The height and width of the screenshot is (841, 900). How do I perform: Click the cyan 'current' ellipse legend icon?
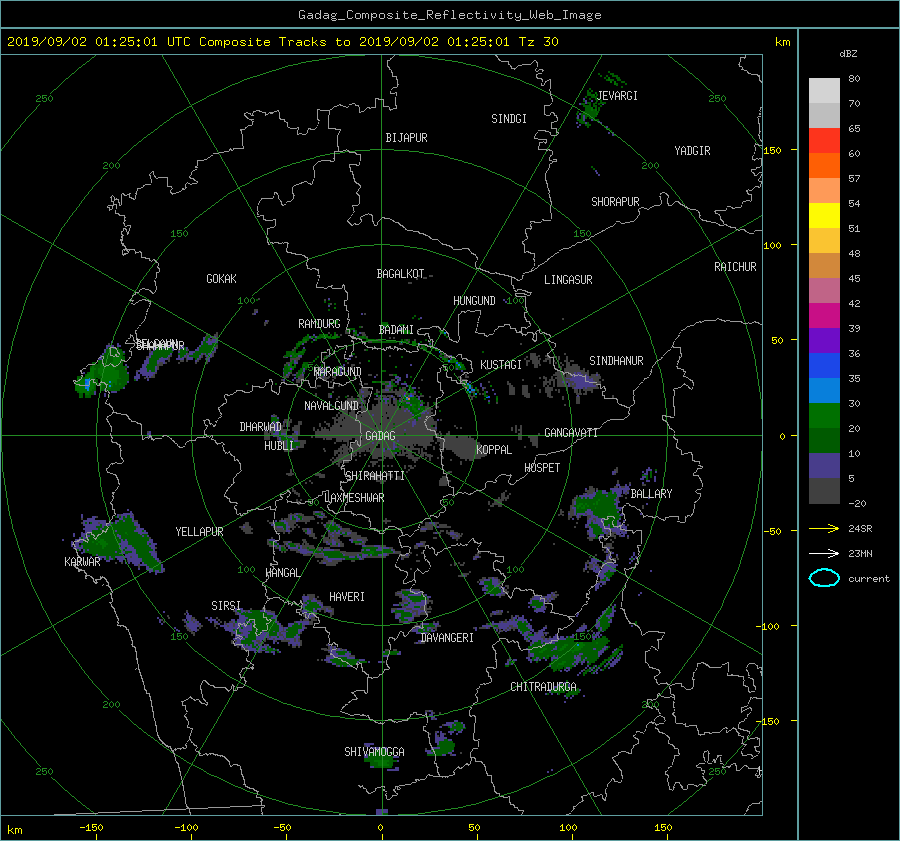pos(824,578)
